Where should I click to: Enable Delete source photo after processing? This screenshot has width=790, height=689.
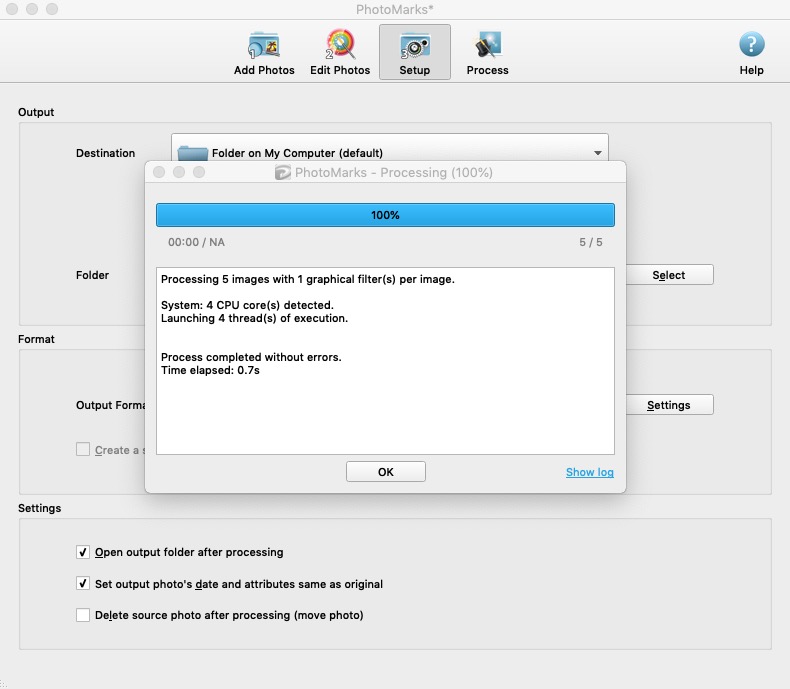point(83,615)
